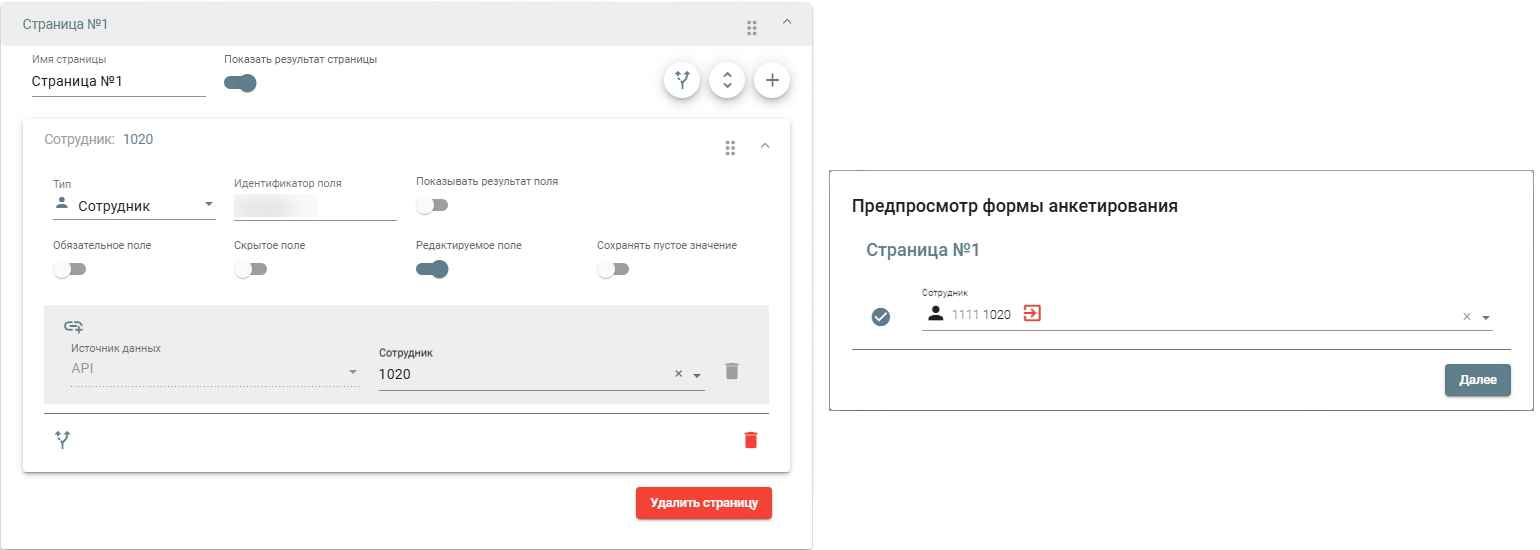
Task: Click the expand/collapse all round button
Action: 727,81
